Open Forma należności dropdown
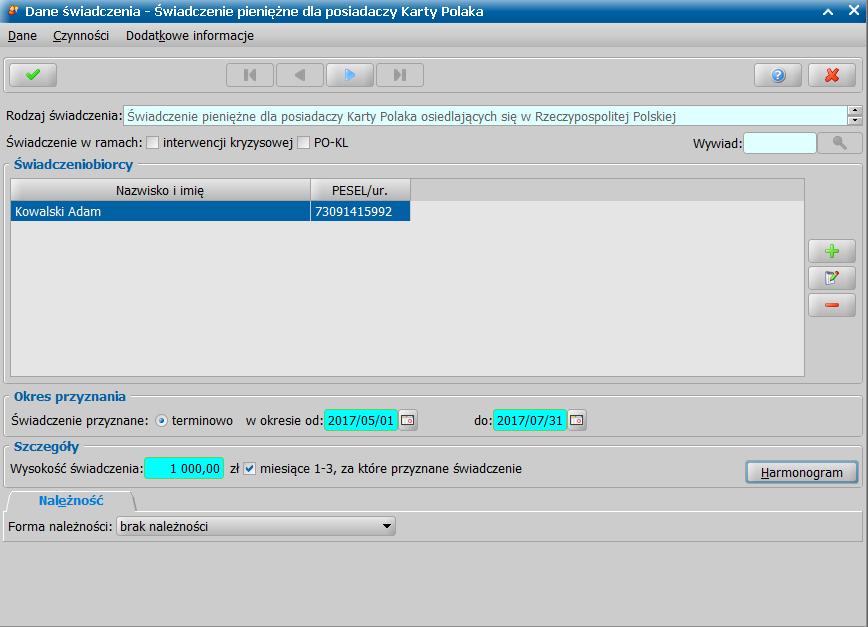The width and height of the screenshot is (868, 627). [256, 526]
